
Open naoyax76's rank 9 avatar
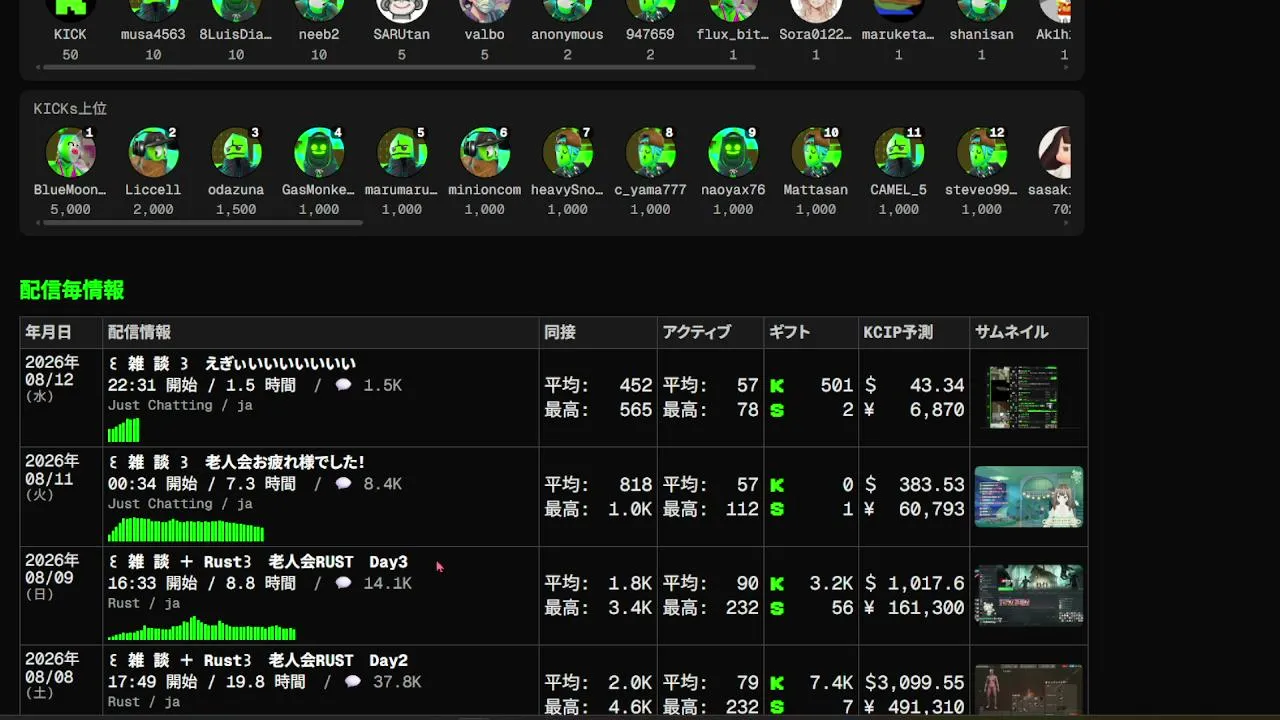pyautogui.click(x=733, y=153)
